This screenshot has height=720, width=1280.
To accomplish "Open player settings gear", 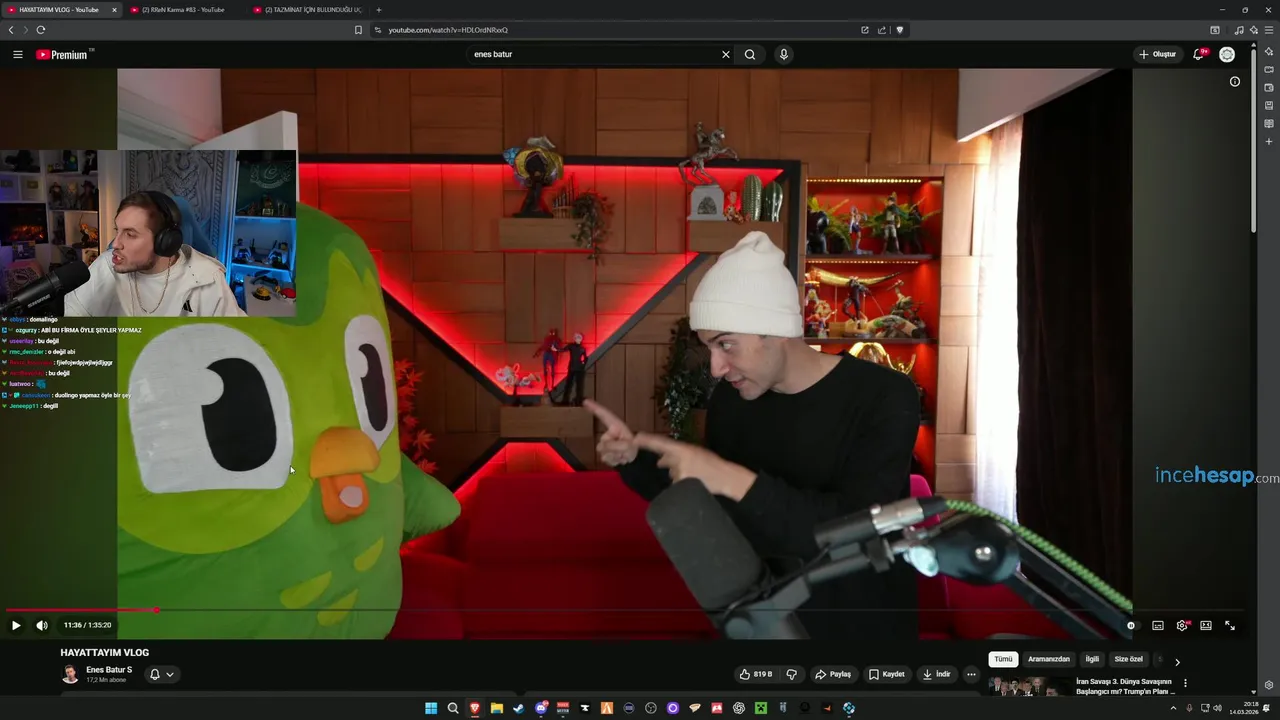I will tap(1182, 625).
